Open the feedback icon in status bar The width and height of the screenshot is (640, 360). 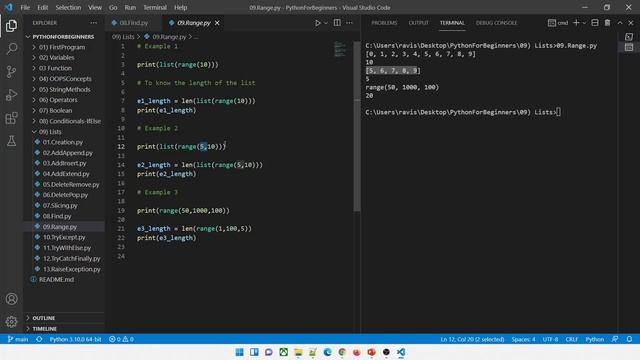pos(615,339)
